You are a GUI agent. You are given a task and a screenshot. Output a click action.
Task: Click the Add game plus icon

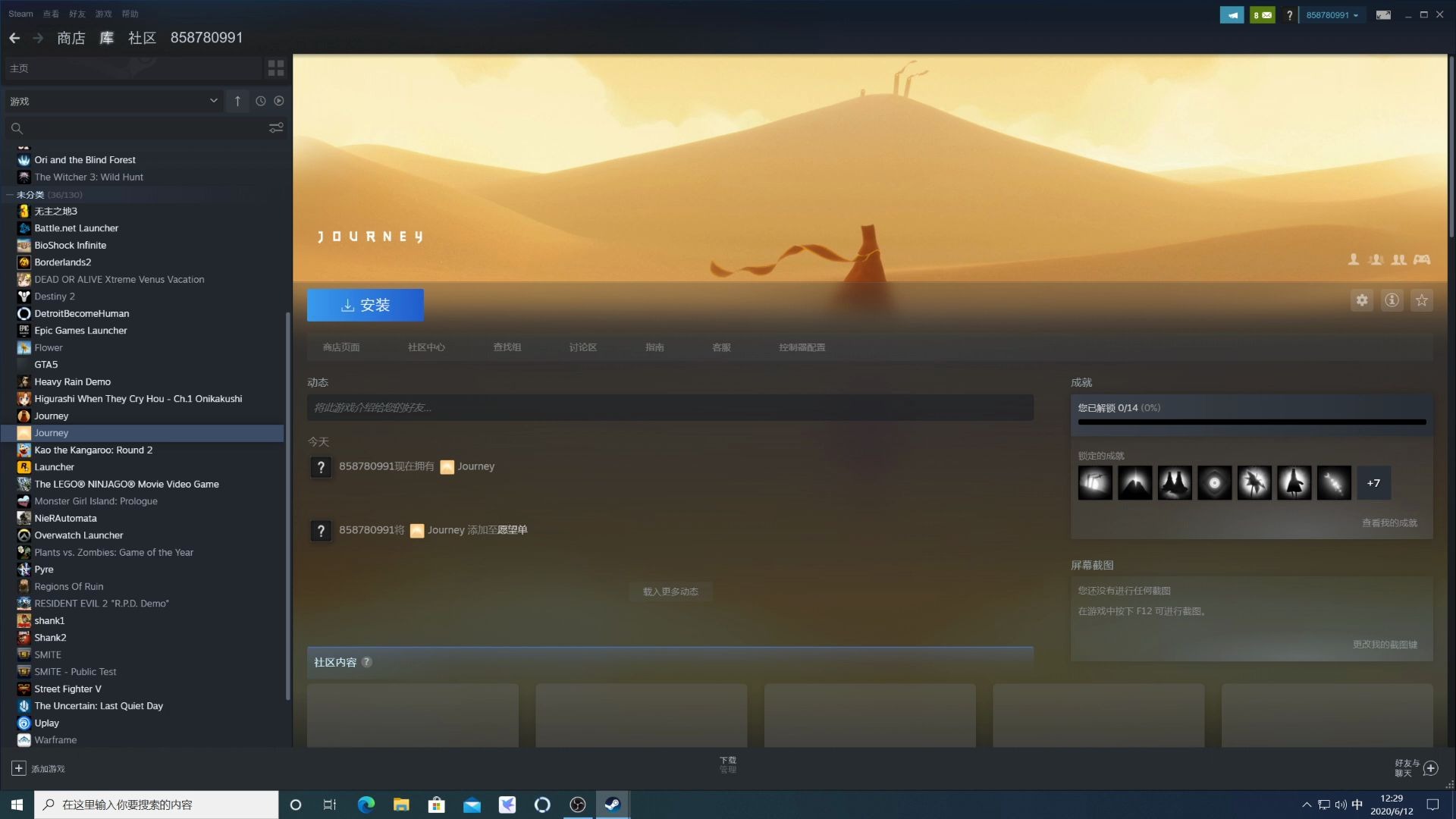pyautogui.click(x=18, y=768)
